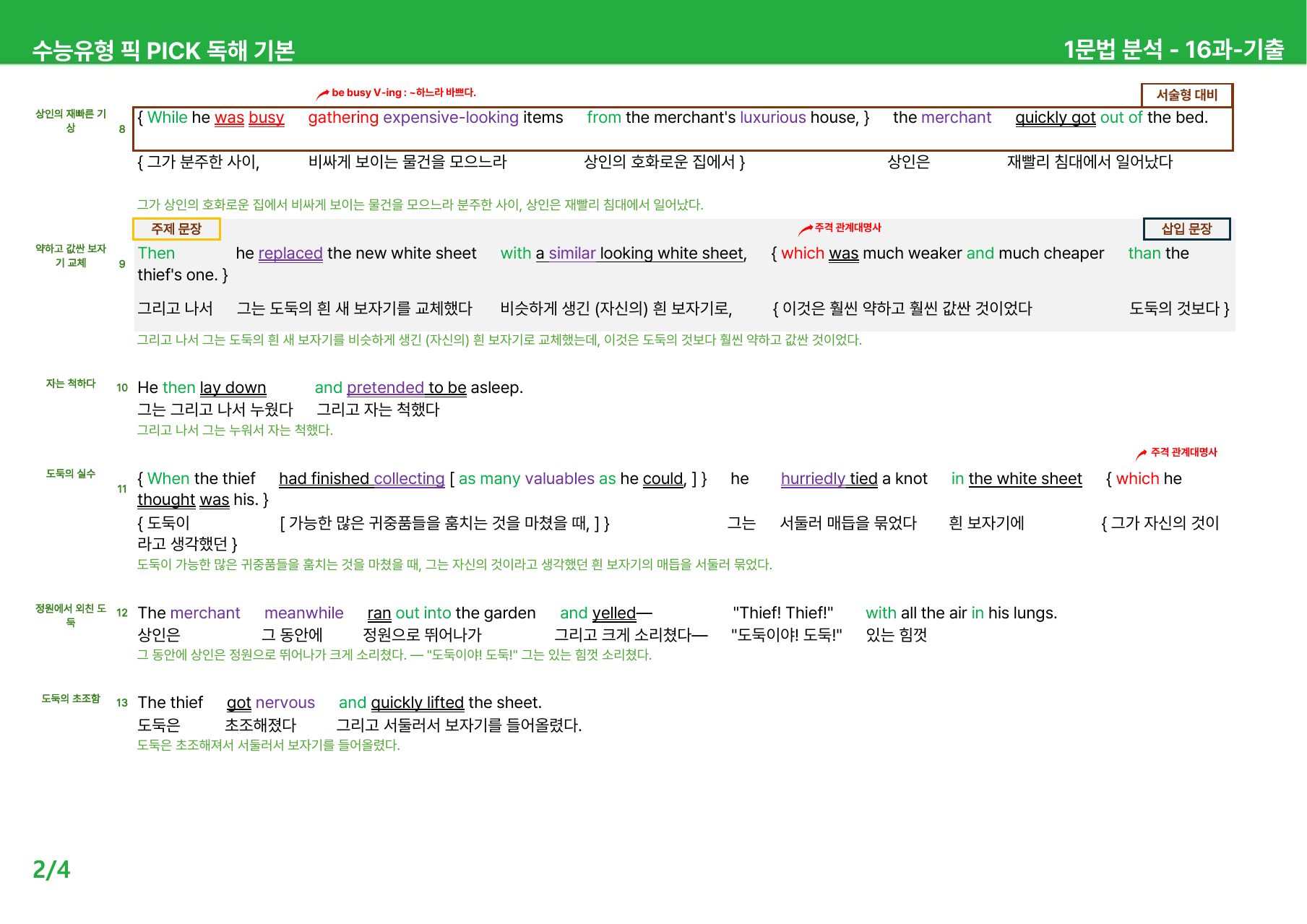1307x924 pixels.
Task: Click sentence number 11
Action: tap(122, 489)
